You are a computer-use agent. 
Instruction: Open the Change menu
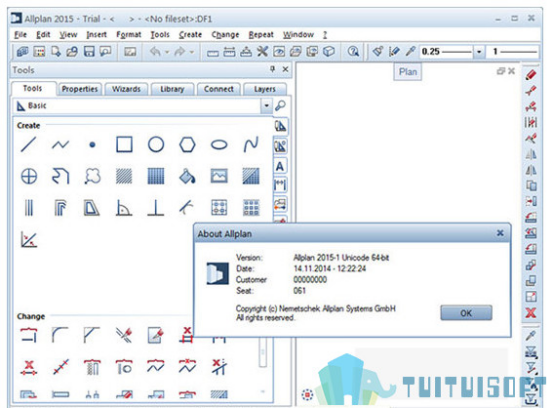pyautogui.click(x=225, y=35)
